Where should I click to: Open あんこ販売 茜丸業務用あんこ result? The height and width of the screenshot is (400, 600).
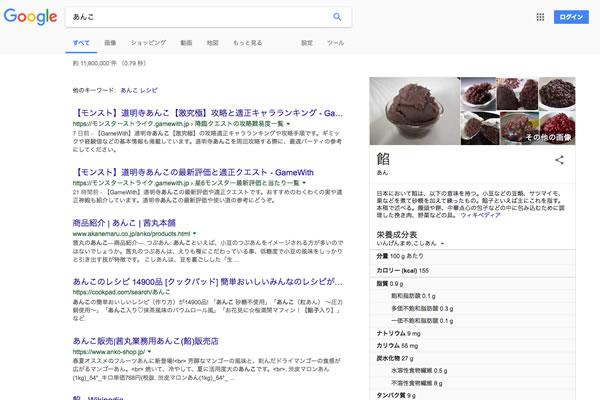[145, 341]
